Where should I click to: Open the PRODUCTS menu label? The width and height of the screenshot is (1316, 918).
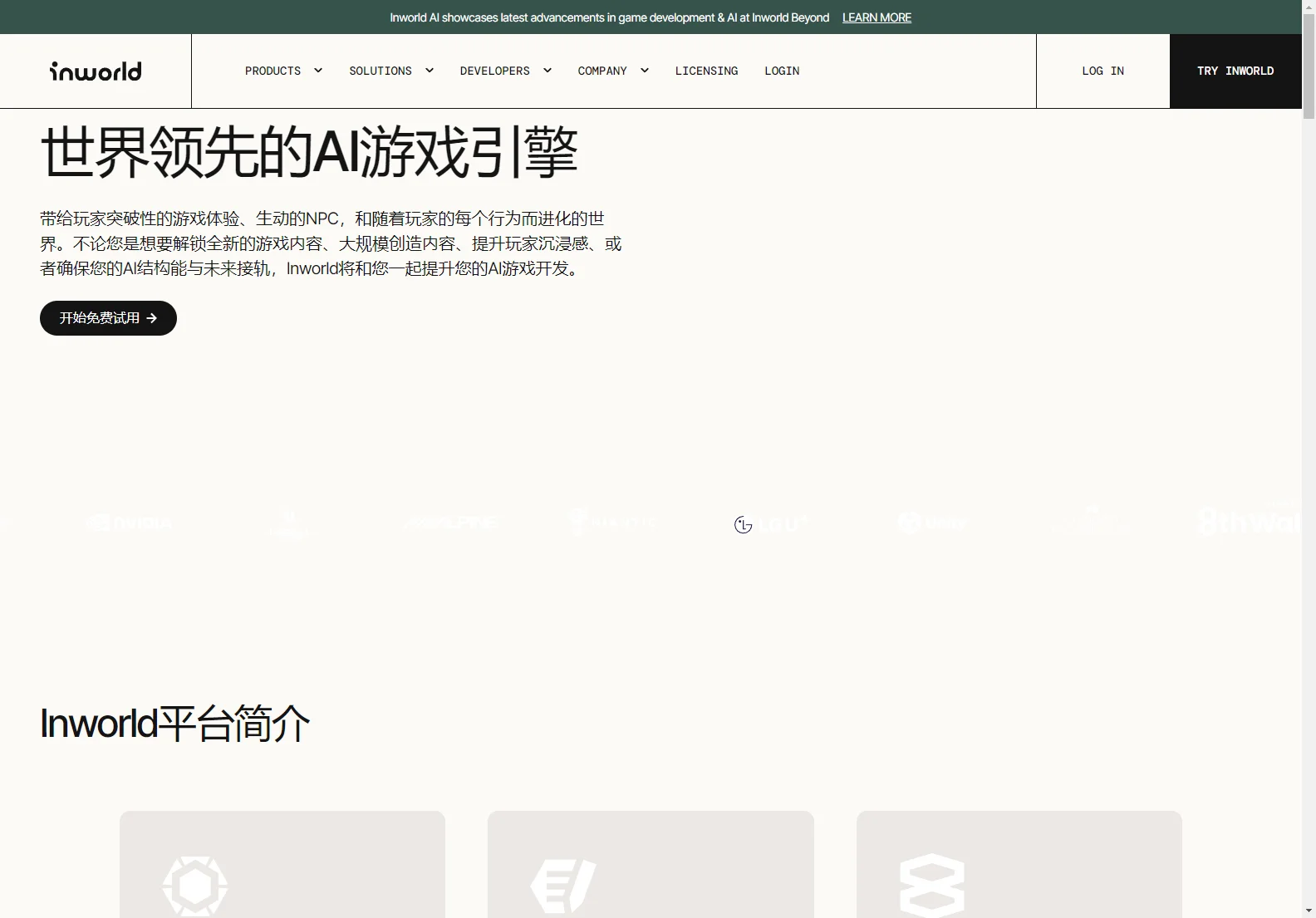coord(273,71)
